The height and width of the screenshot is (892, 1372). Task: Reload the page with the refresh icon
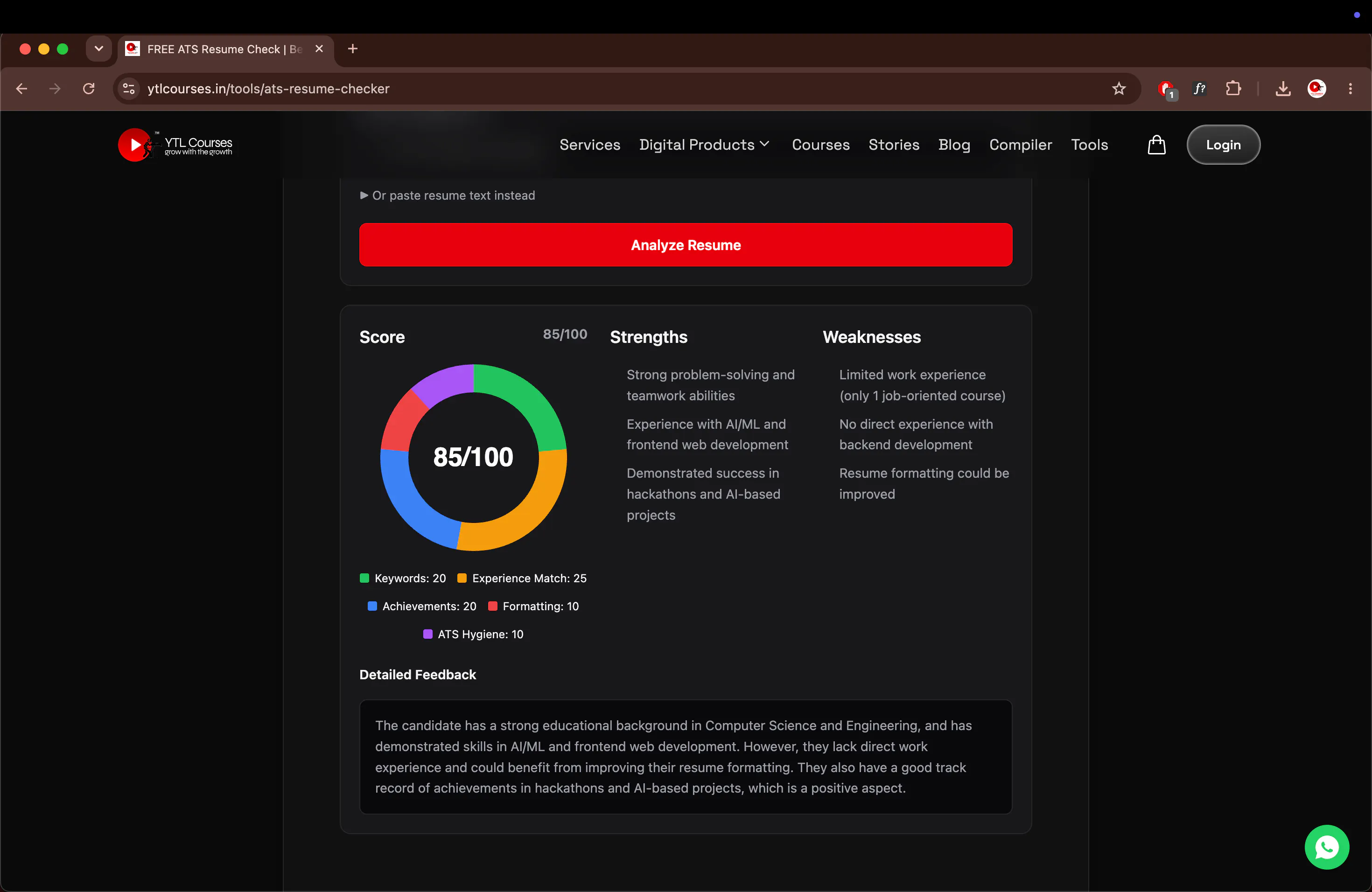[x=89, y=89]
